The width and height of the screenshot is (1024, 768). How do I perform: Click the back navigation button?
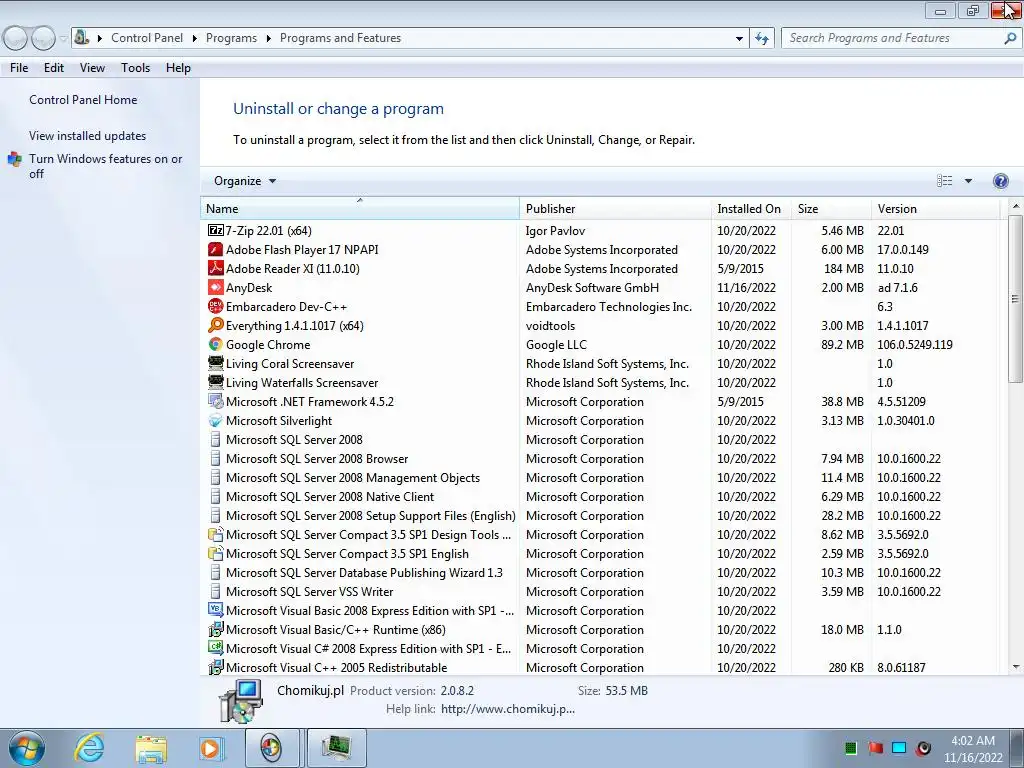[x=16, y=39]
